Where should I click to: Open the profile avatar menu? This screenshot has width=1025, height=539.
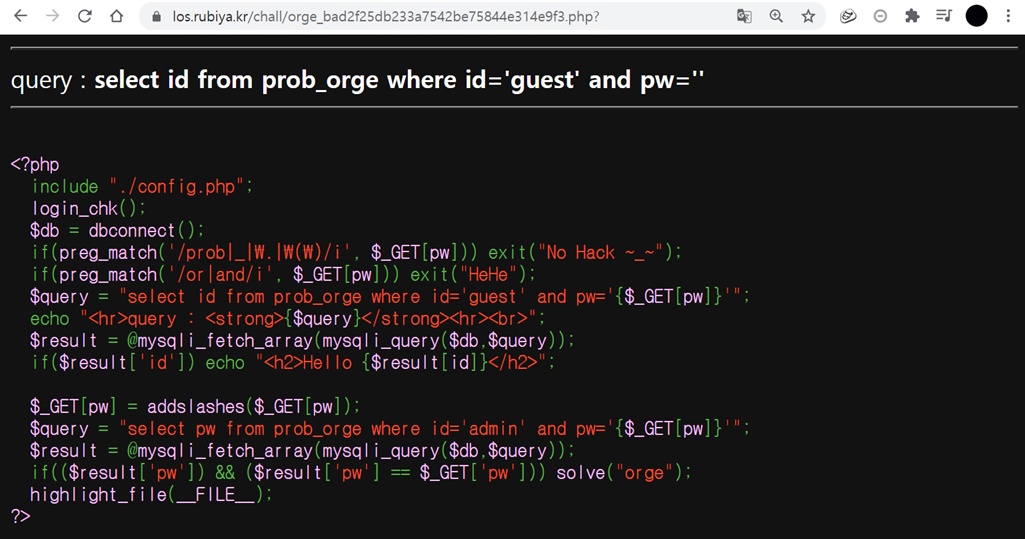pos(977,16)
